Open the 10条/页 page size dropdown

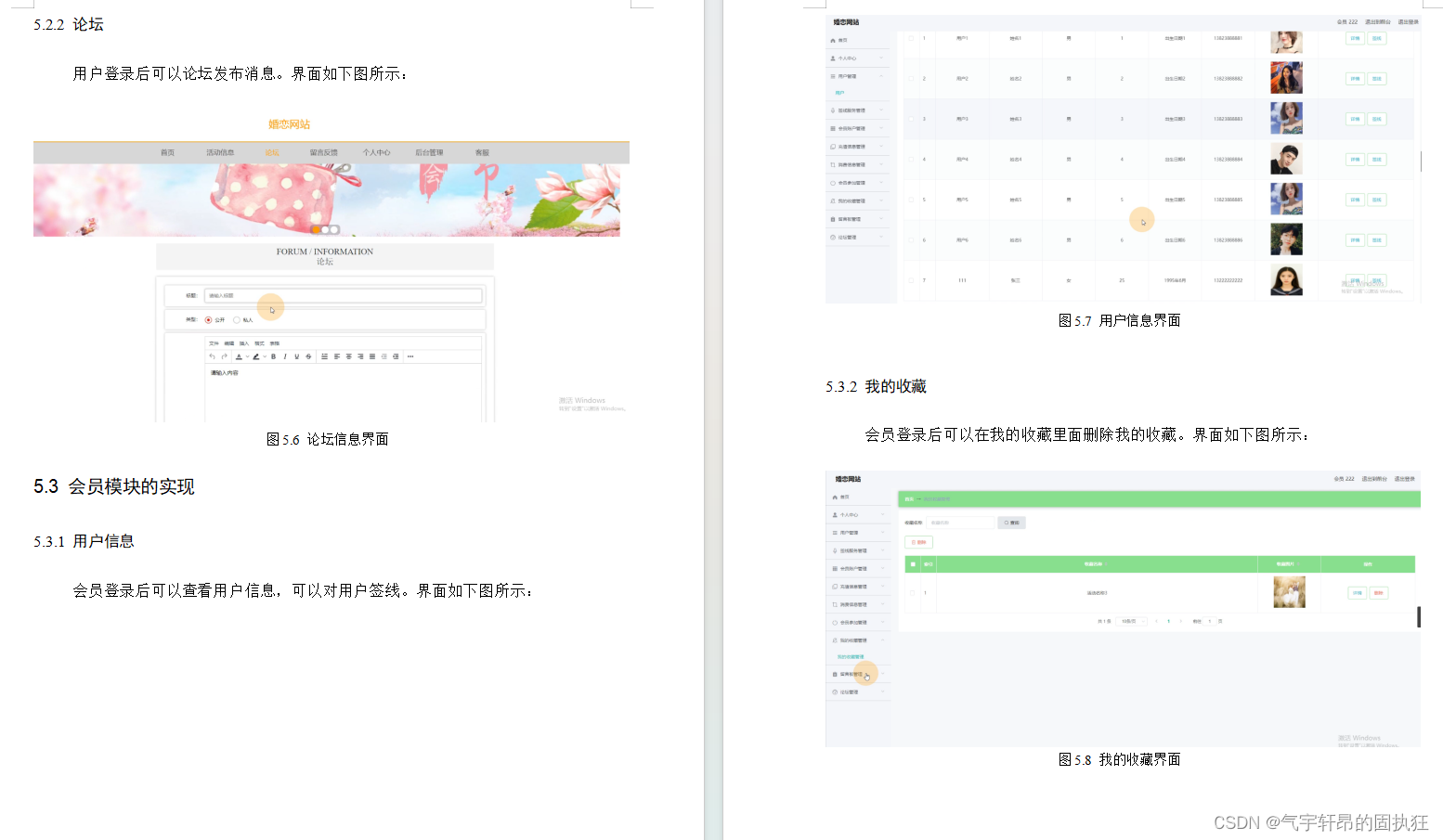(1131, 621)
